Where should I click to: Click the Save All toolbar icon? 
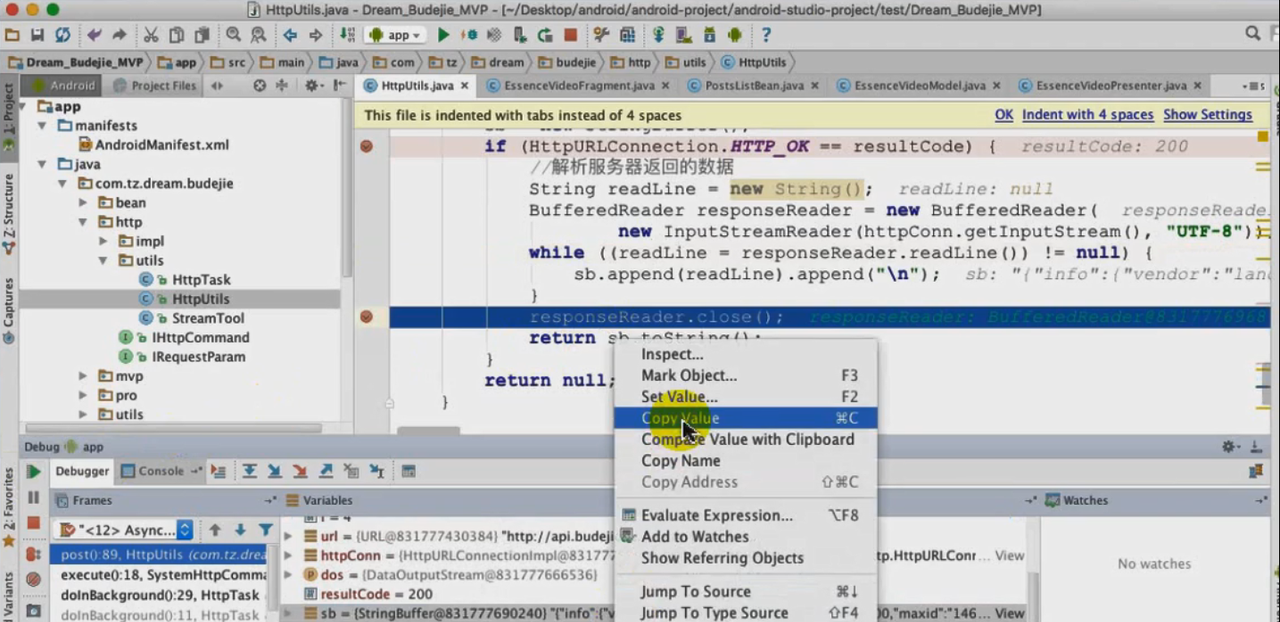click(x=37, y=35)
